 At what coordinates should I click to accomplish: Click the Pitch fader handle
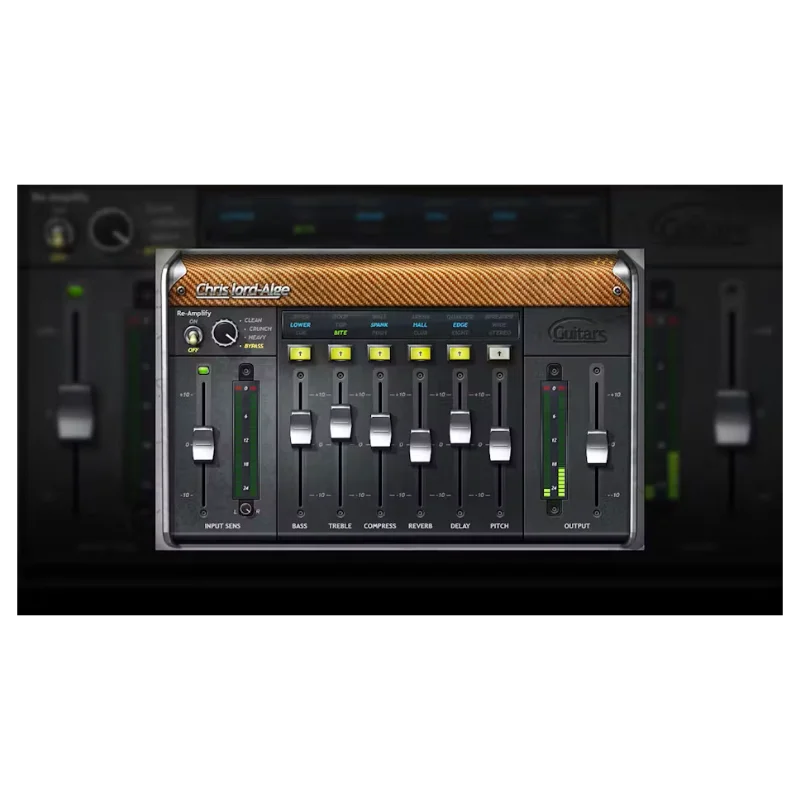tap(499, 445)
